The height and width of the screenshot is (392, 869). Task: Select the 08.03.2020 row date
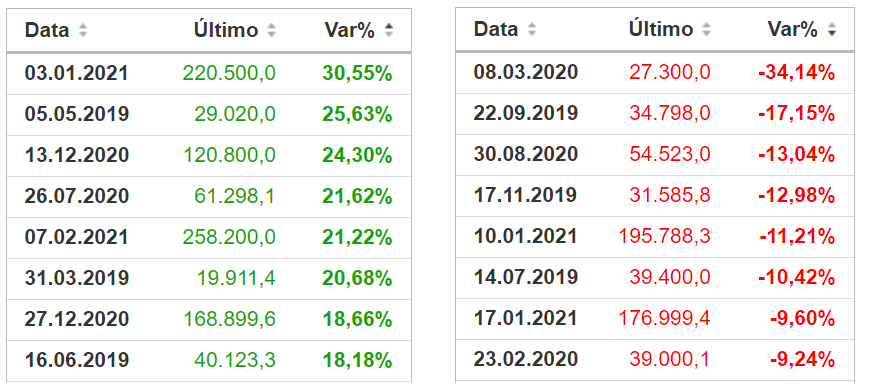pos(525,72)
